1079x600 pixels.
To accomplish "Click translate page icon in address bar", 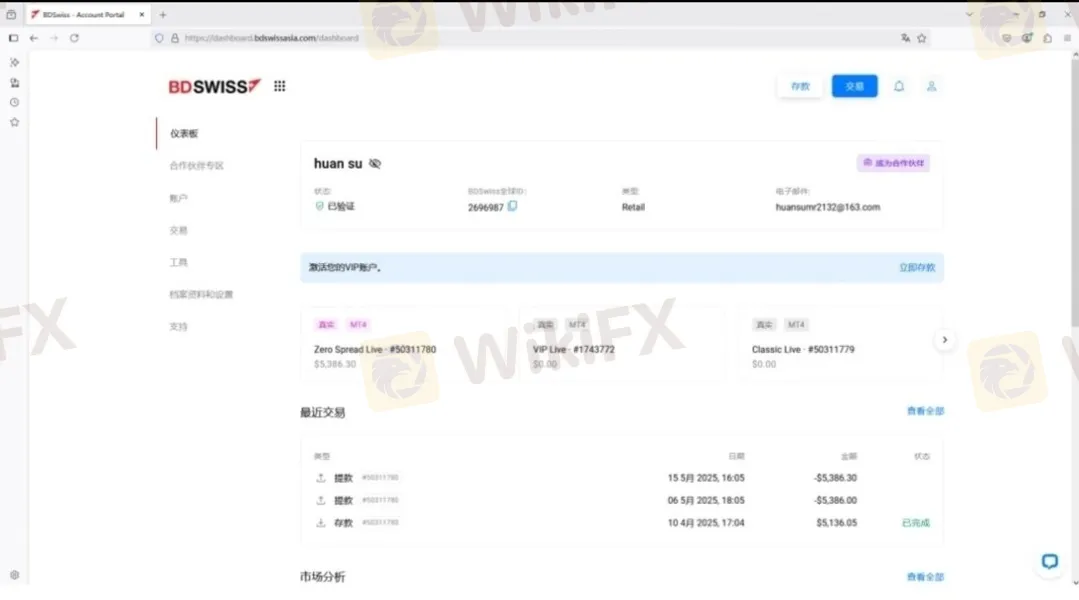I will [905, 38].
